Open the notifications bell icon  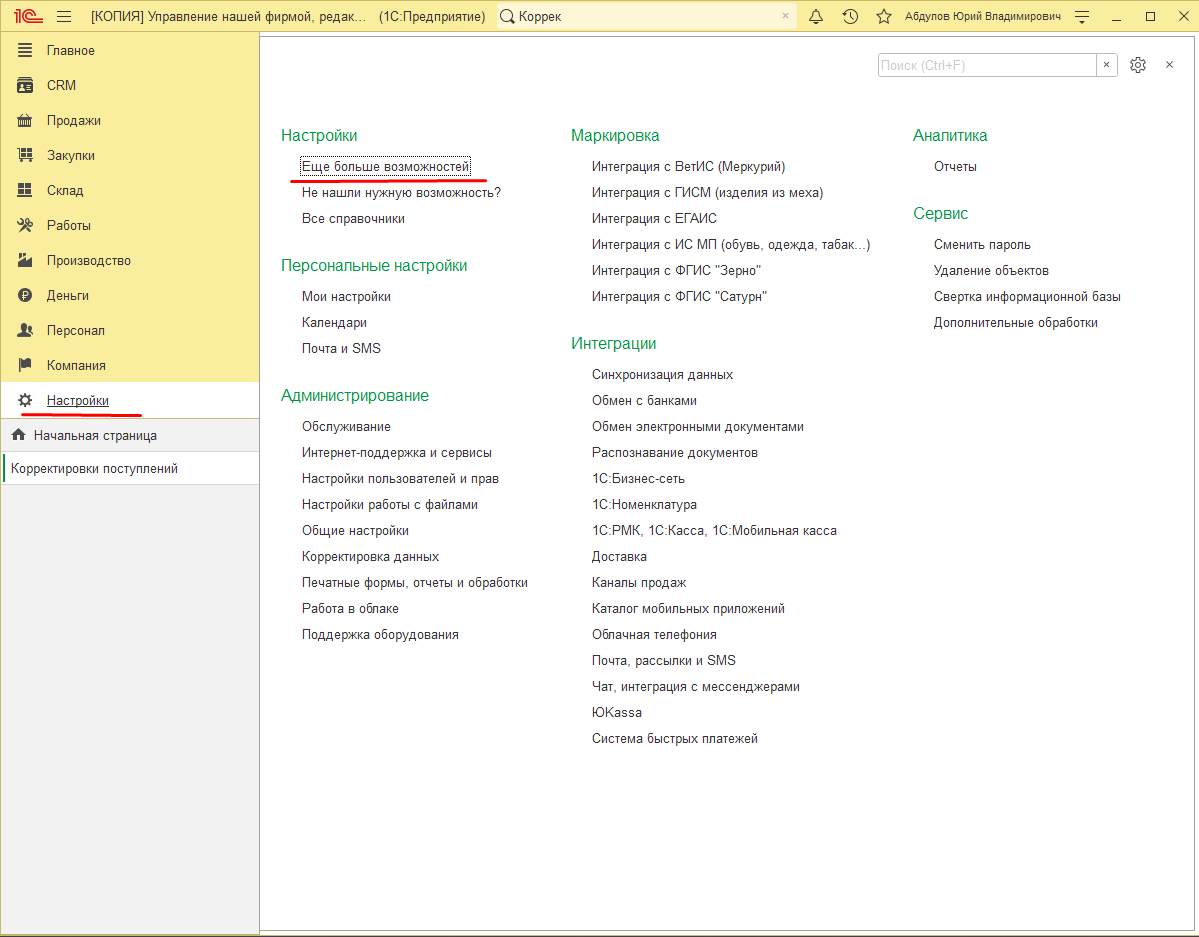[816, 16]
